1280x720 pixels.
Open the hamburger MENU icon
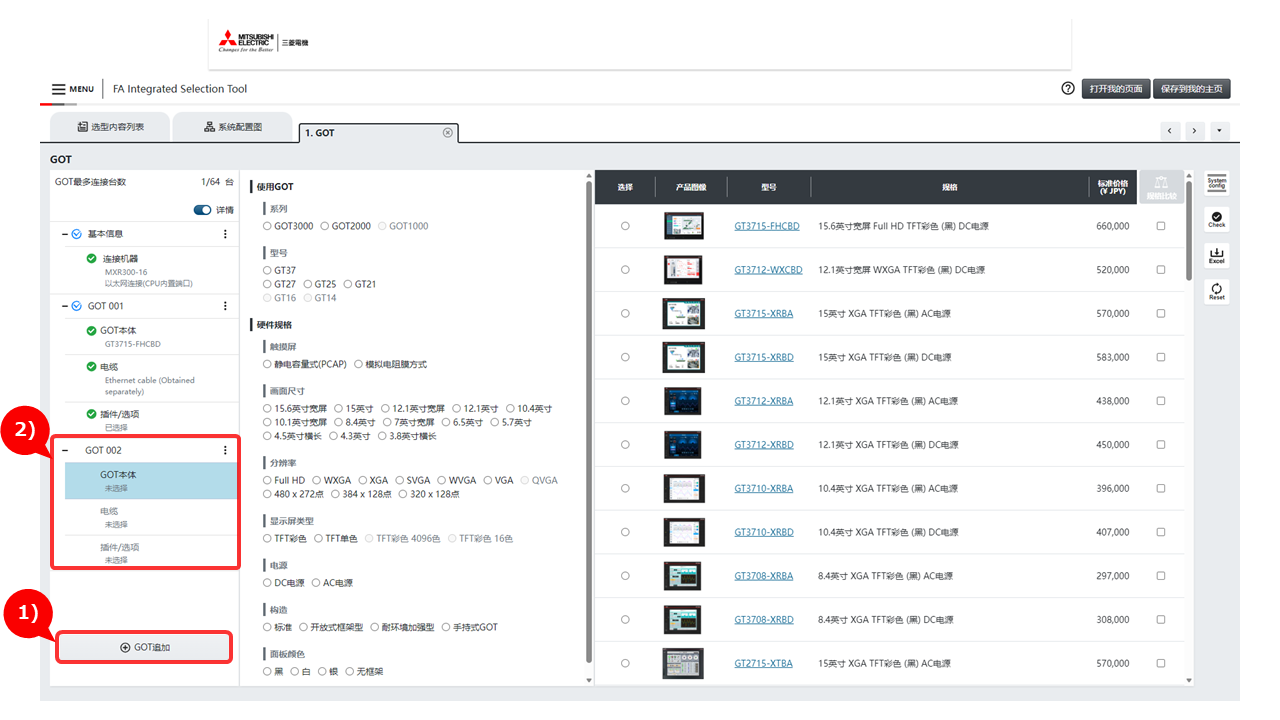point(59,89)
